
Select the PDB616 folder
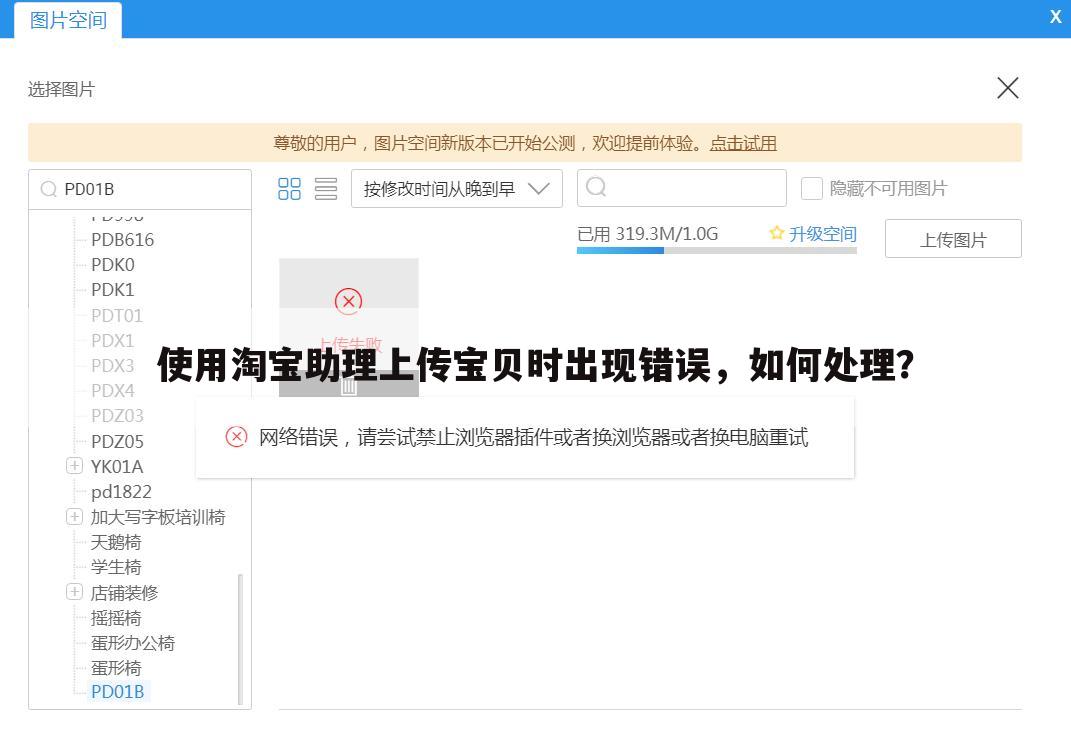pos(122,240)
